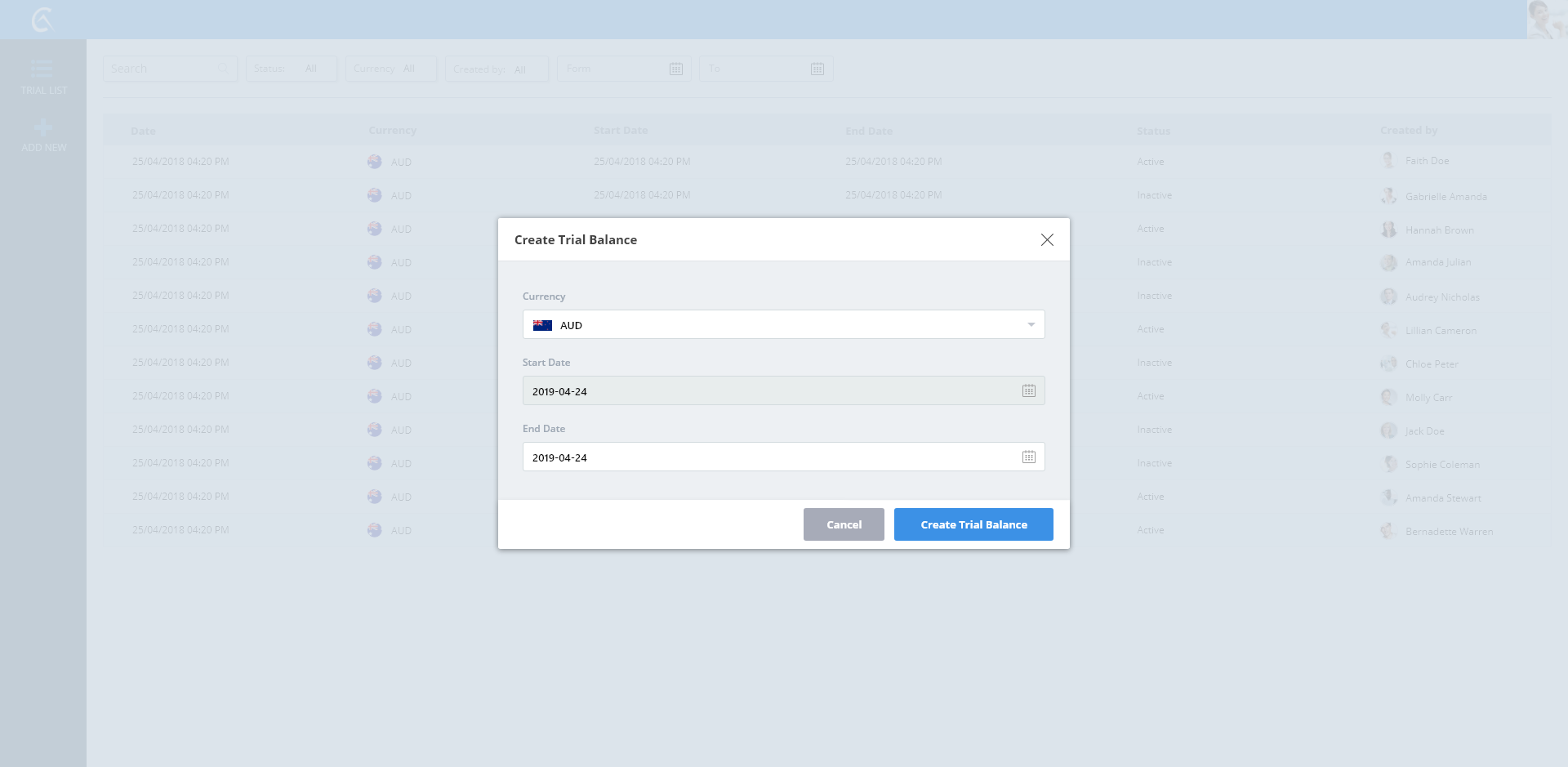Open the Start Date calendar picker icon
Screen dimensions: 1568x767
[1028, 391]
